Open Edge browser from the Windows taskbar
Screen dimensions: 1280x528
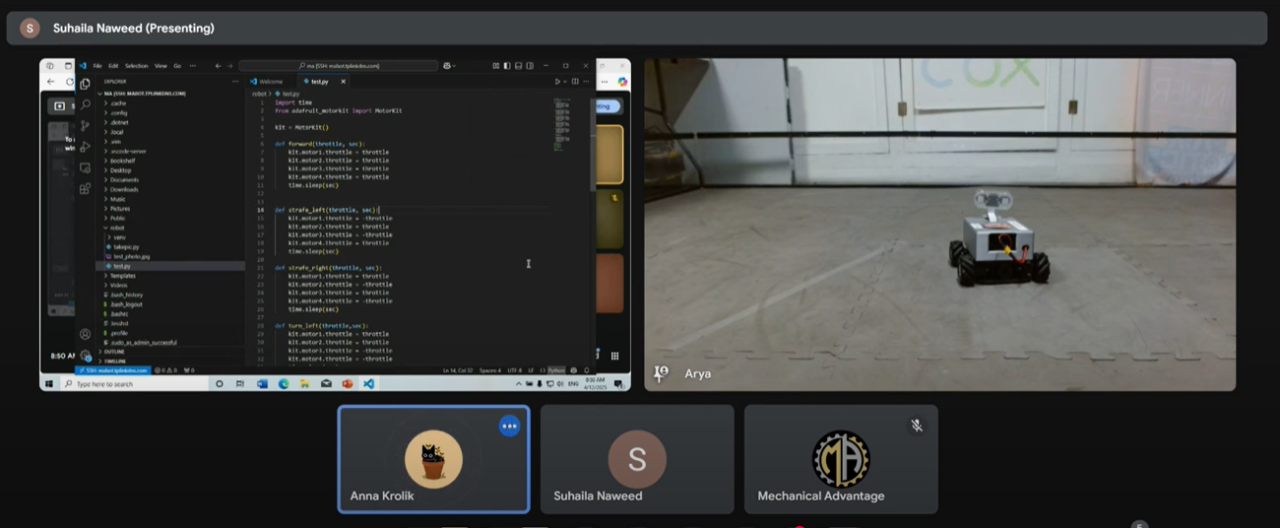point(283,384)
